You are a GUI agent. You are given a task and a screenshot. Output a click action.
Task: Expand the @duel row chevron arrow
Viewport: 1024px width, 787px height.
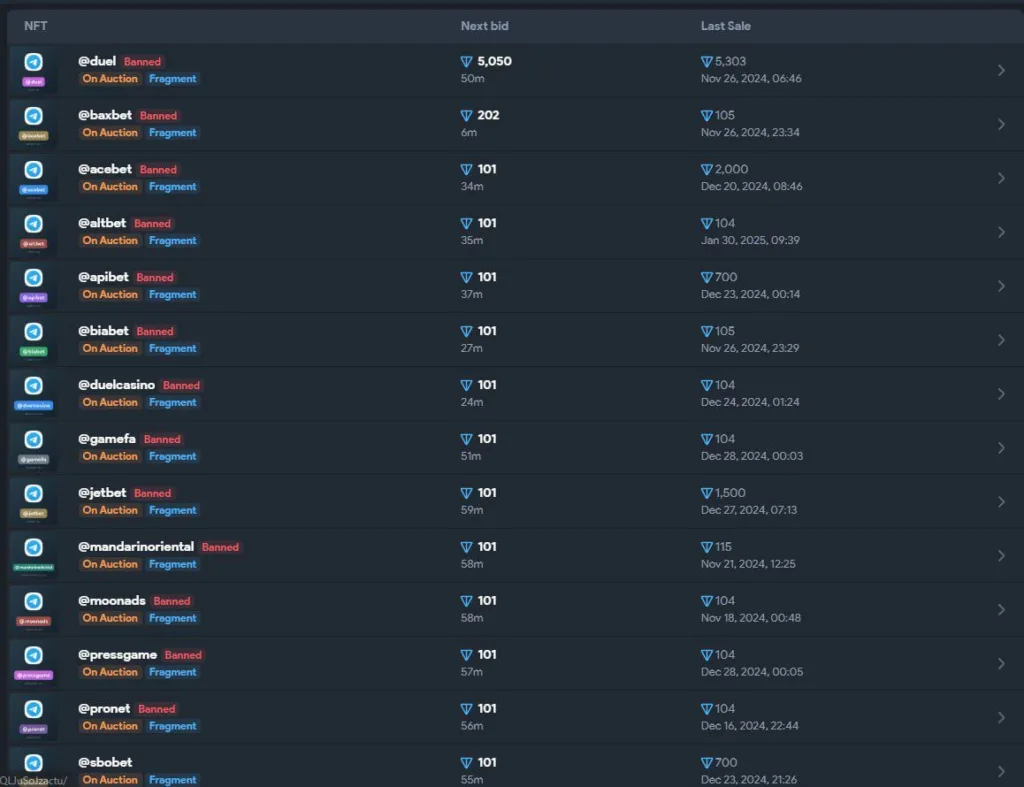[1001, 70]
